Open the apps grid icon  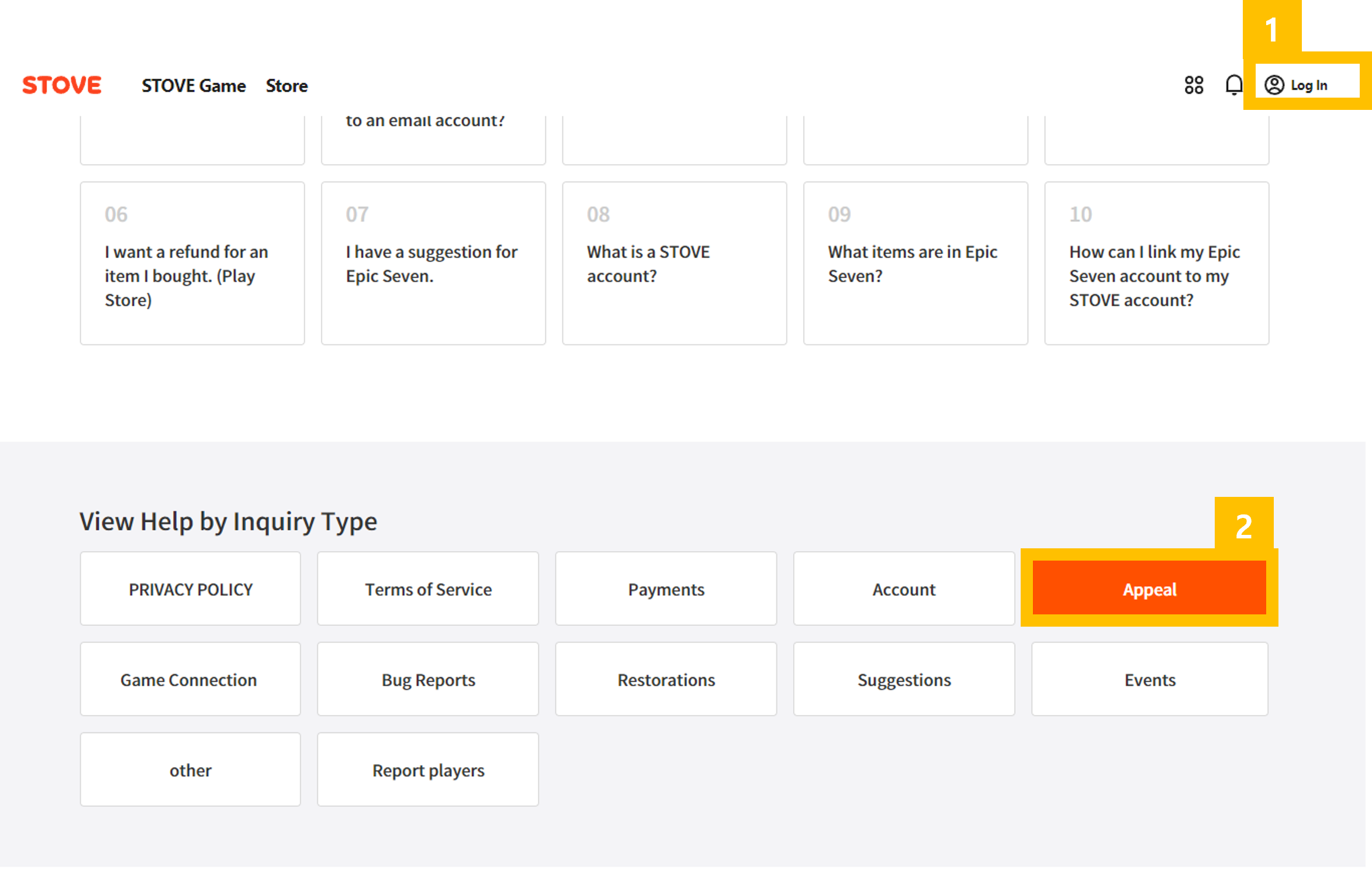point(1194,85)
